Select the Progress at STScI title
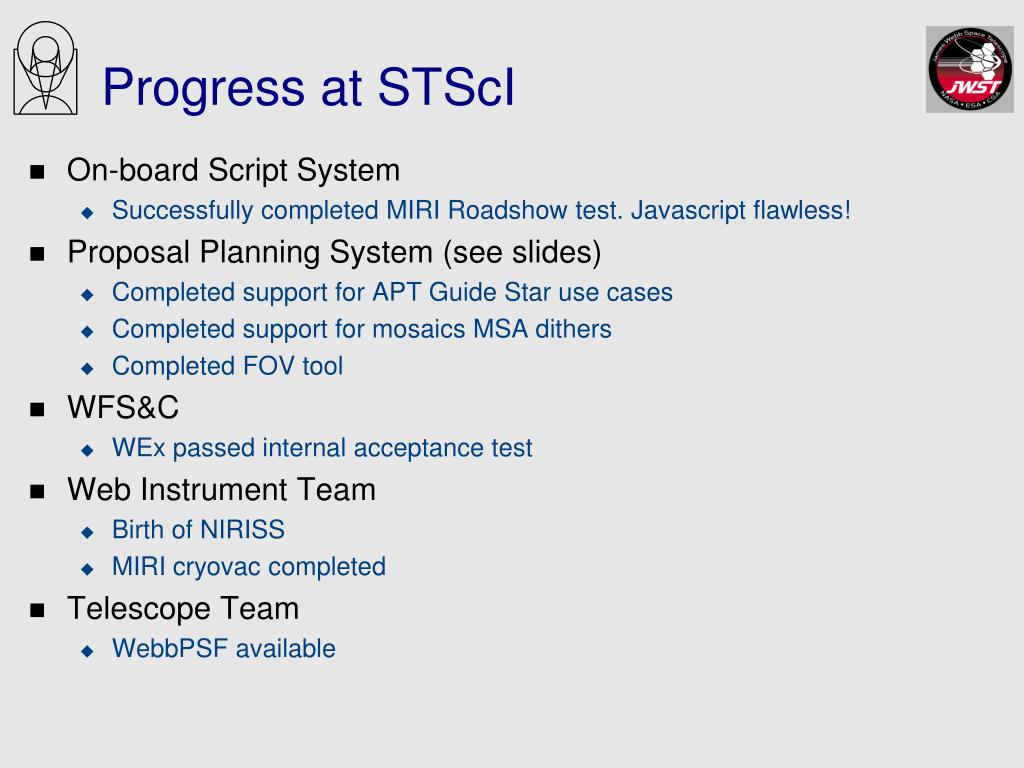 coord(309,86)
